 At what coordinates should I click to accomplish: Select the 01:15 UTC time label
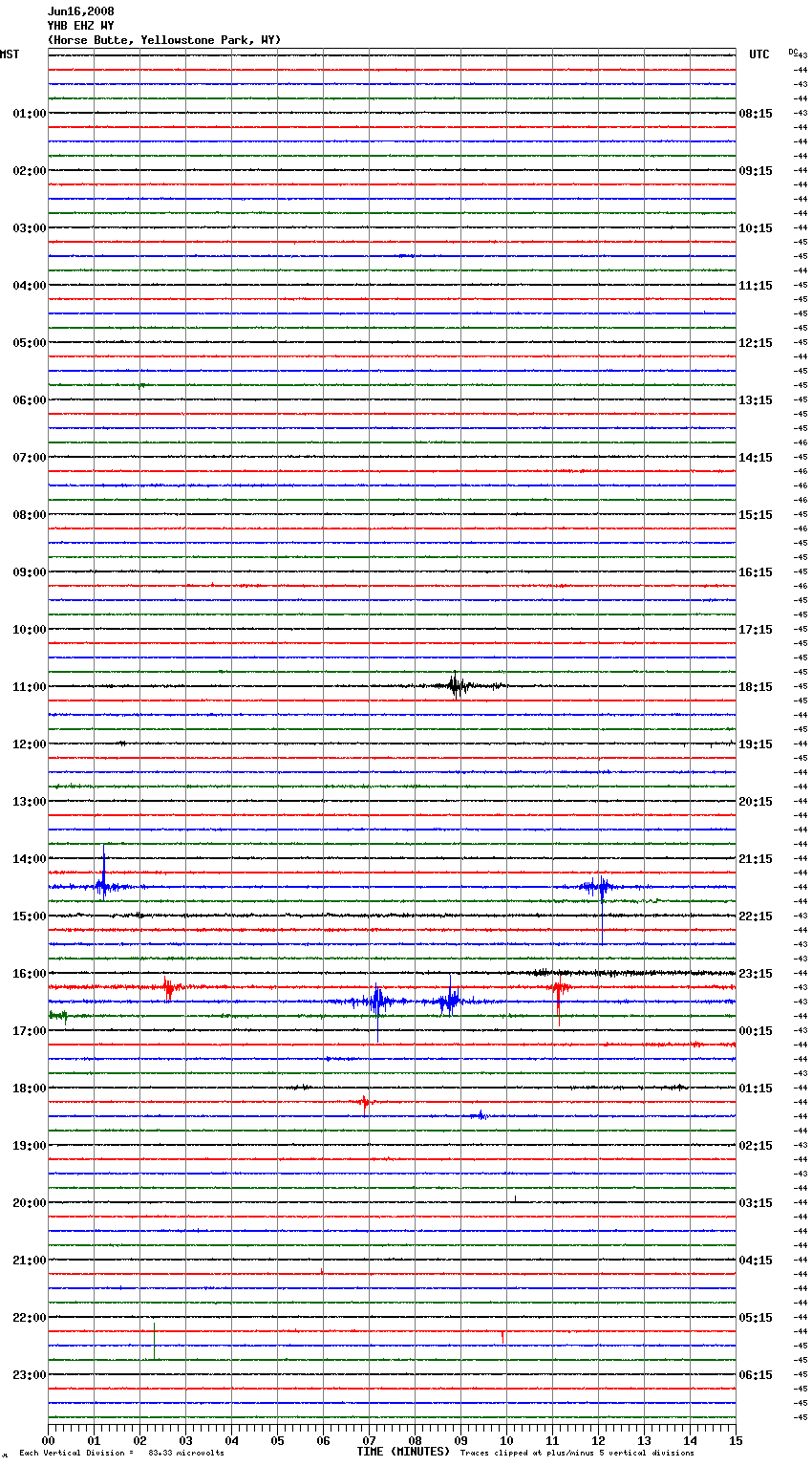pos(756,1089)
